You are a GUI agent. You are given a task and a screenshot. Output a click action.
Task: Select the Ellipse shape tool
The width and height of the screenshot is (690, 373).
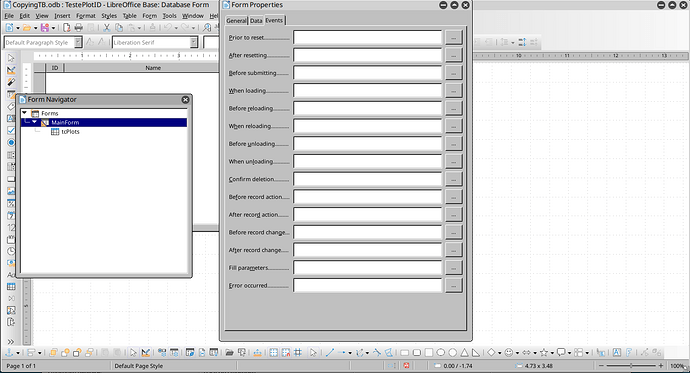point(440,352)
